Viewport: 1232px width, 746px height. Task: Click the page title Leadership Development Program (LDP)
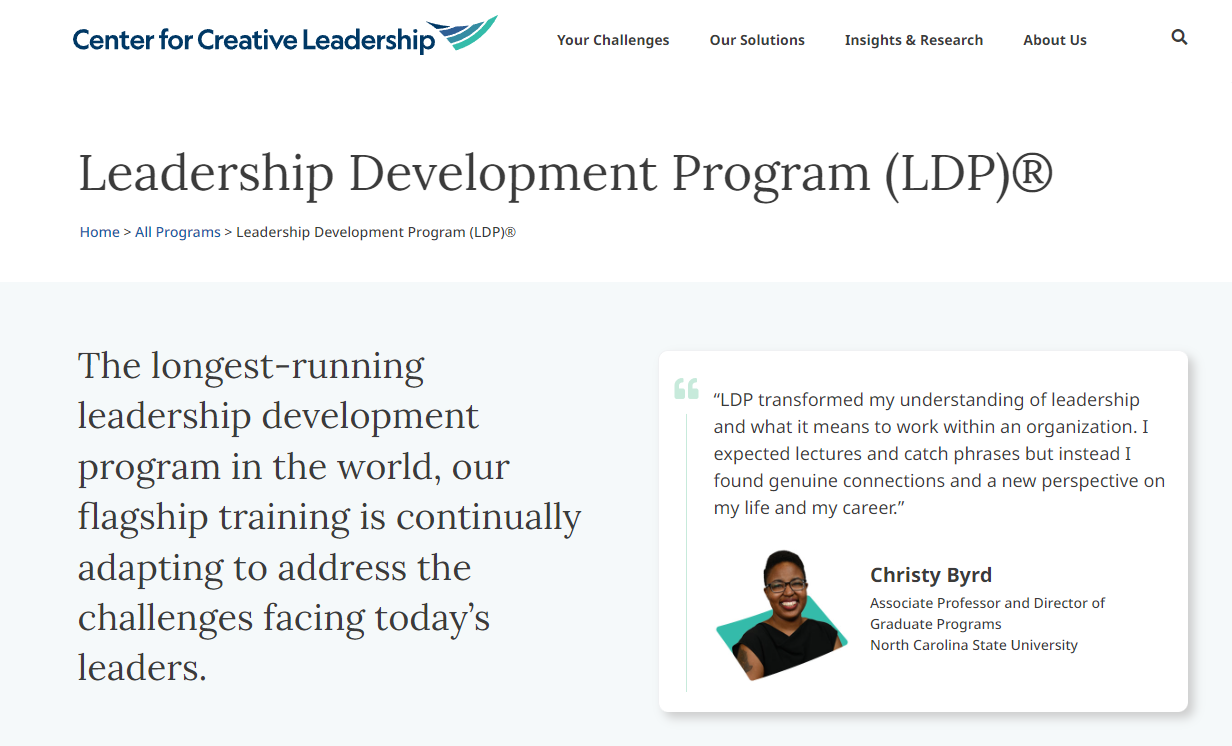click(x=567, y=173)
